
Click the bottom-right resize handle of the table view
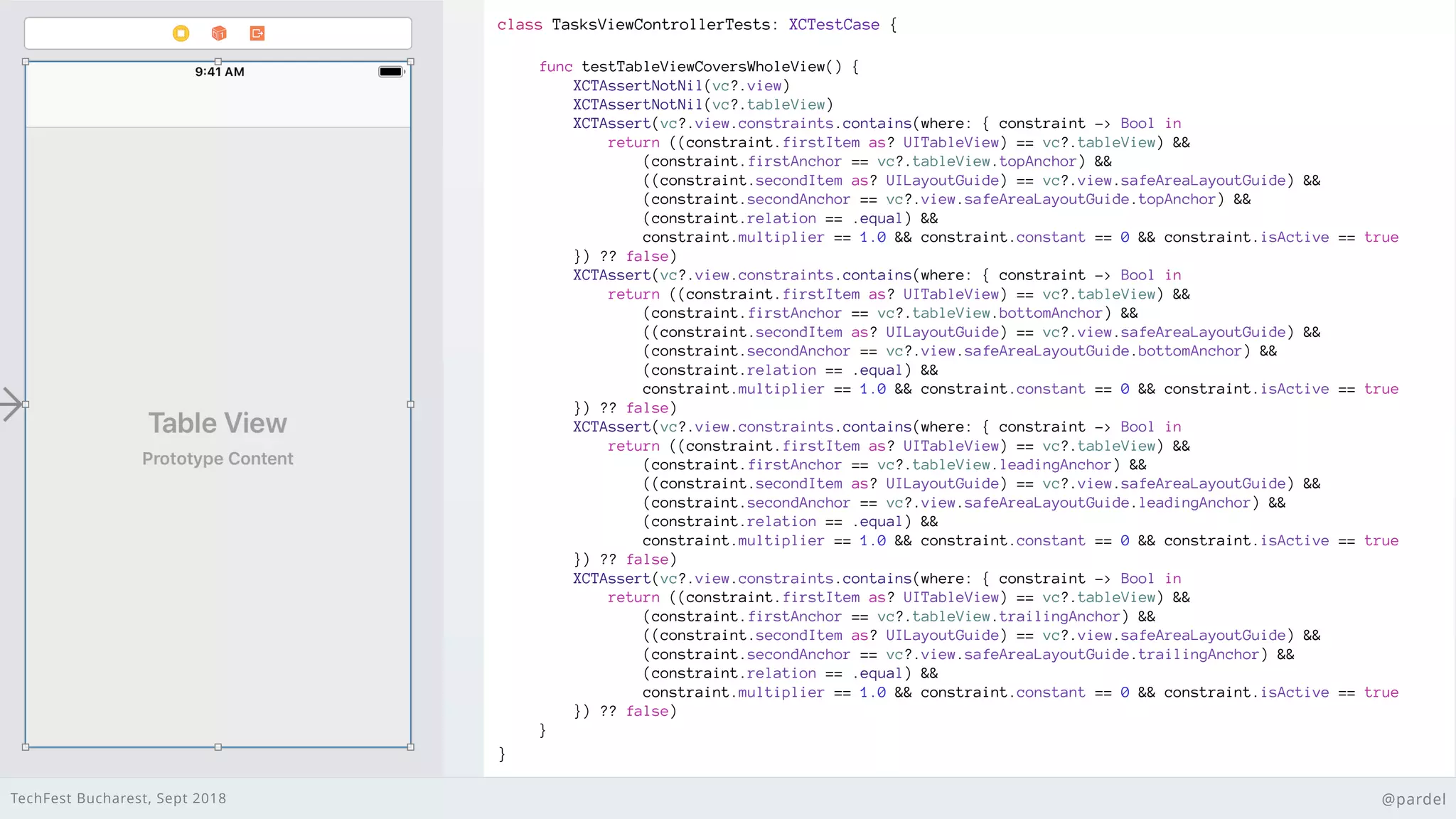pos(410,747)
